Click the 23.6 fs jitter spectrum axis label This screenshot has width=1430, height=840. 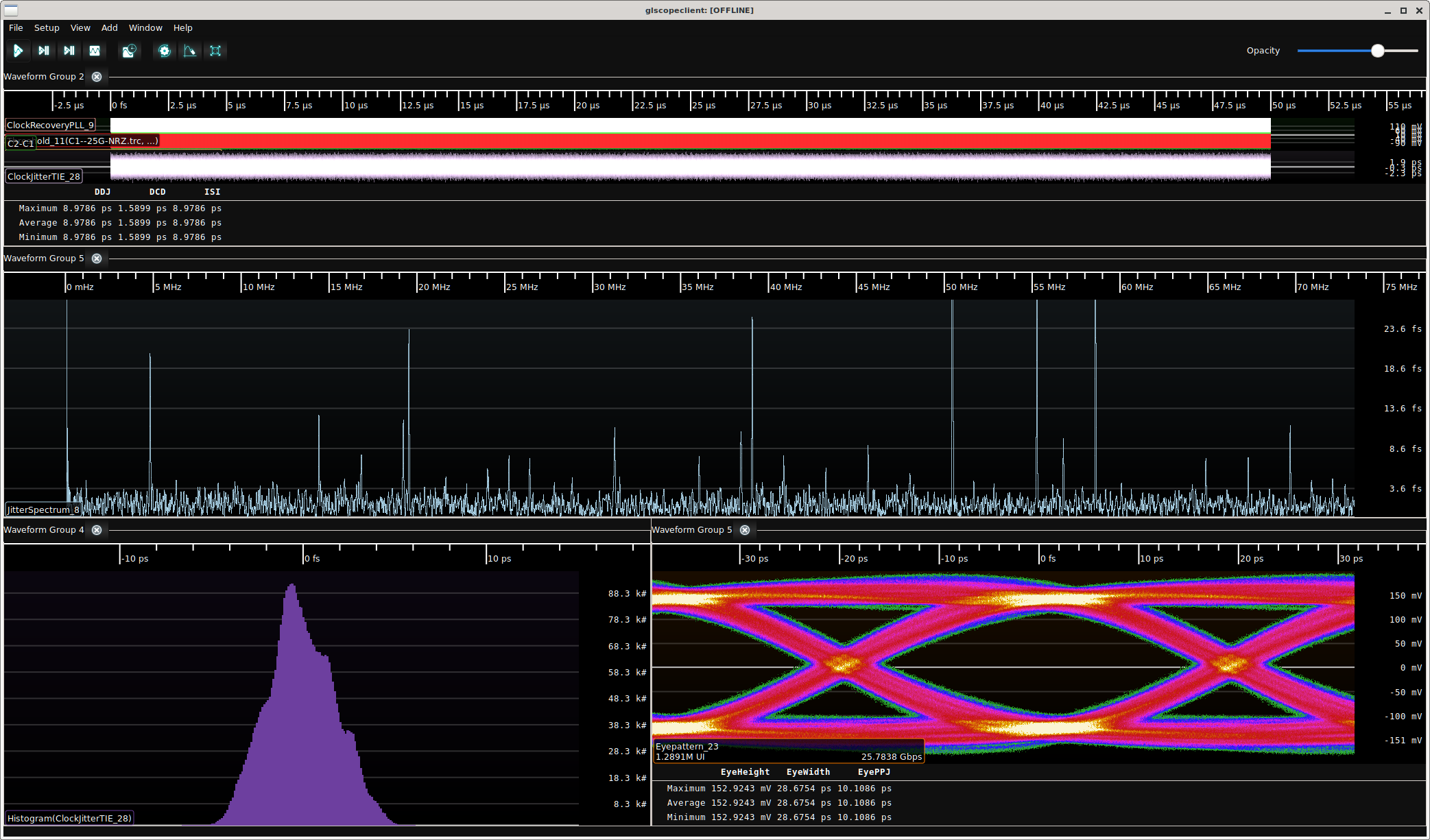point(1403,329)
